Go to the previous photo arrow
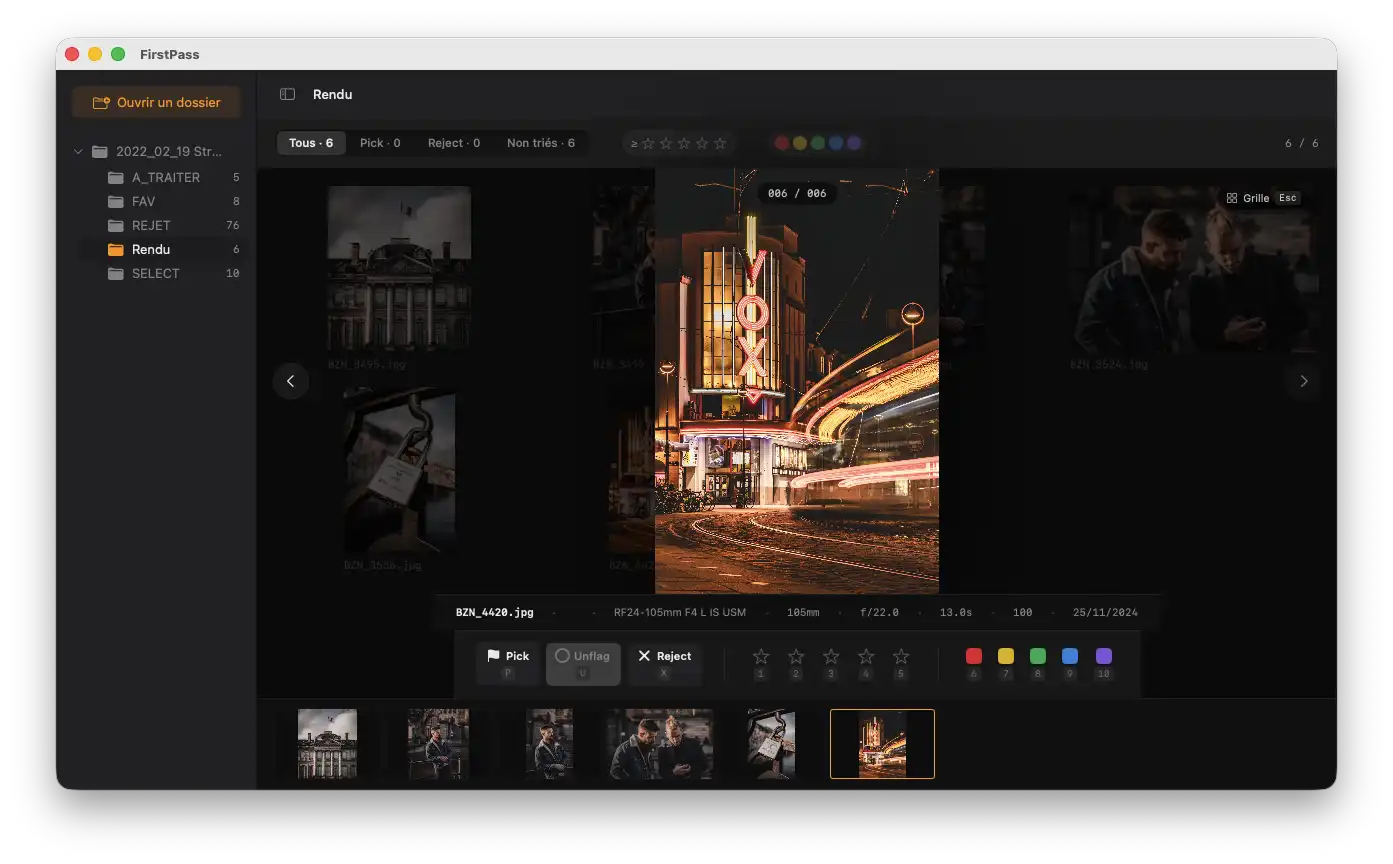This screenshot has height=864, width=1393. (291, 381)
